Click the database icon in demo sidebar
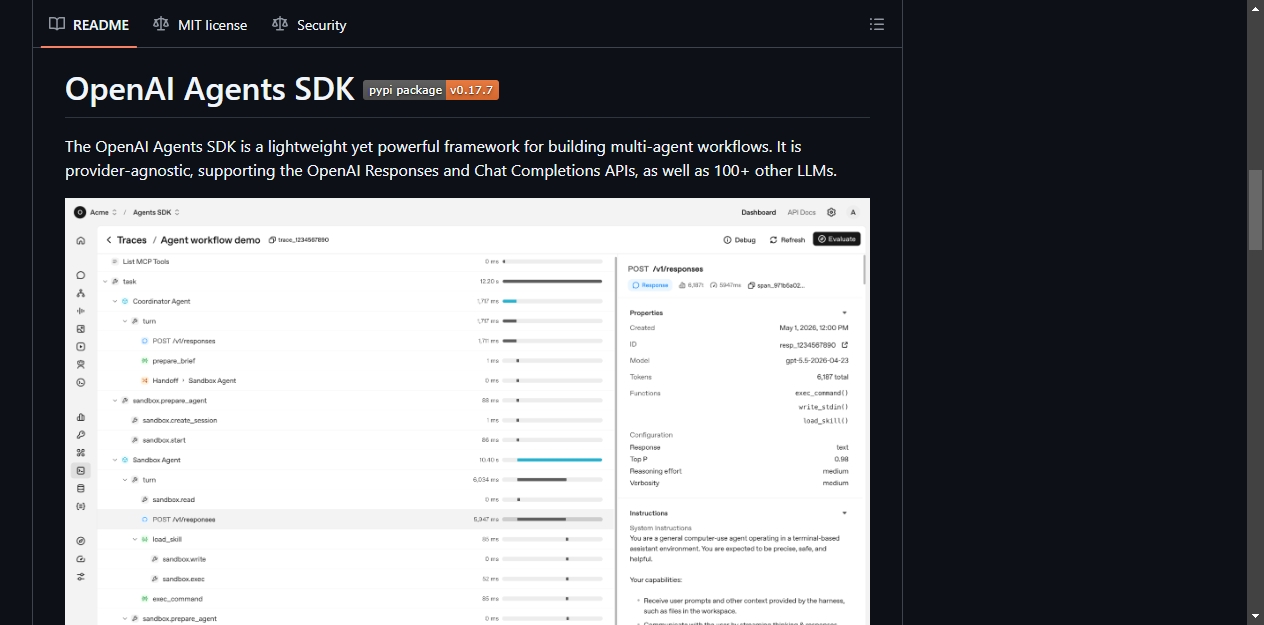This screenshot has height=625, width=1264. tap(81, 488)
